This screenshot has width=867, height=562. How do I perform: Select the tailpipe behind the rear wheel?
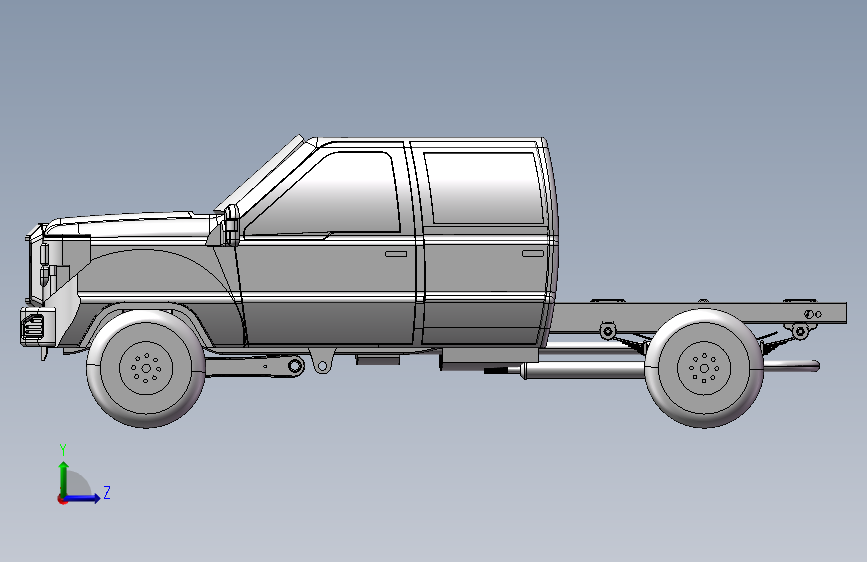pos(792,365)
